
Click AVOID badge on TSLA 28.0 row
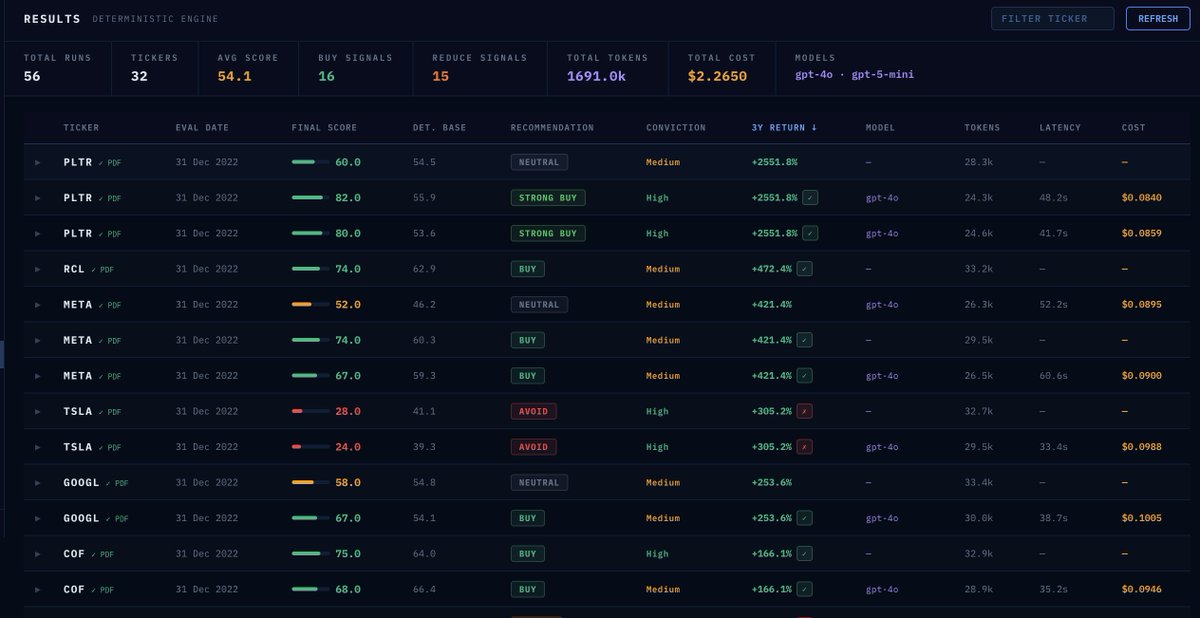tap(533, 411)
